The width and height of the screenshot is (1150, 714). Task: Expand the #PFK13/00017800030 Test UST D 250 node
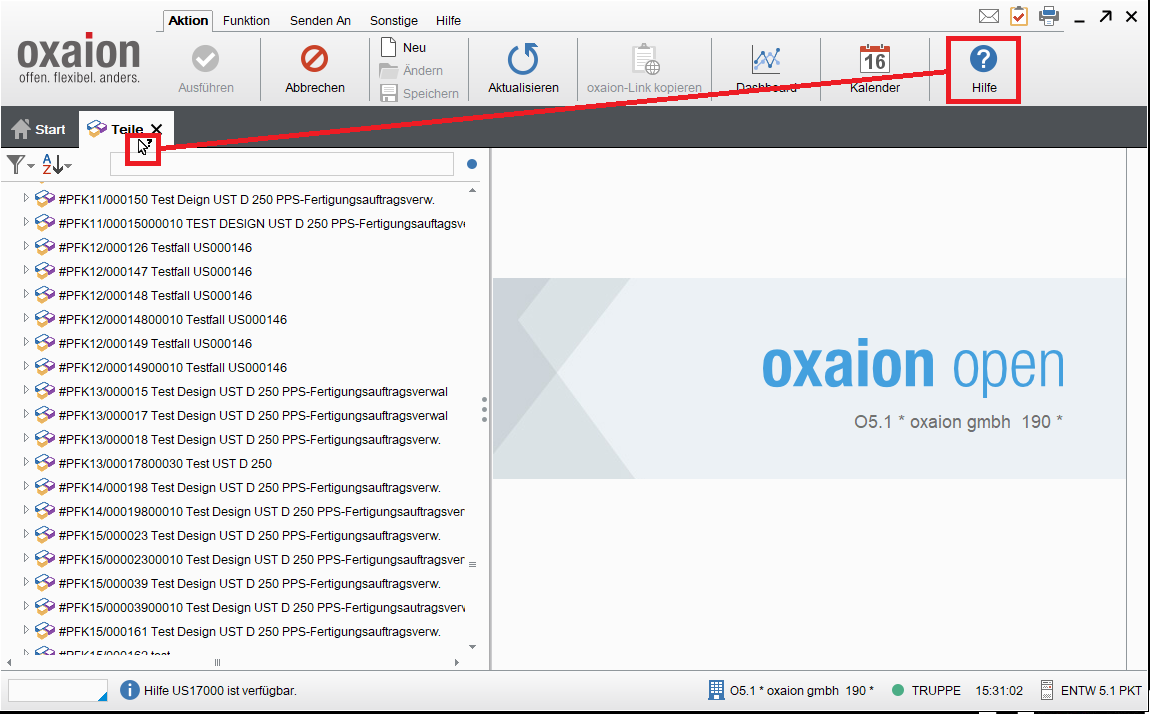[x=27, y=463]
